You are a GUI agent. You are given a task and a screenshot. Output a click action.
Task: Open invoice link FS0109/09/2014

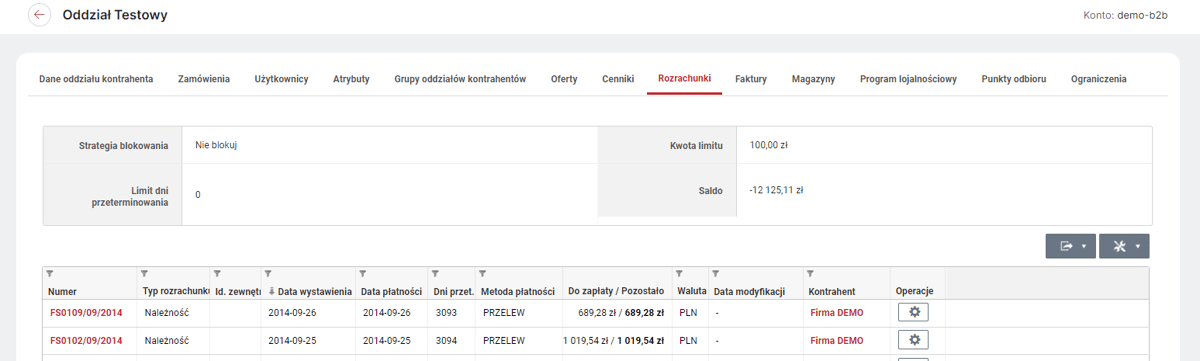click(86, 313)
